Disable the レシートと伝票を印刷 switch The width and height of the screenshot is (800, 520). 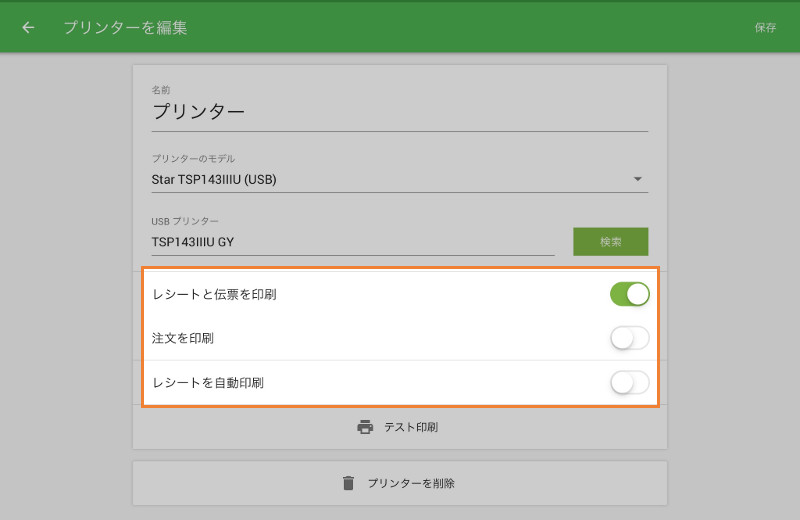[x=630, y=294]
